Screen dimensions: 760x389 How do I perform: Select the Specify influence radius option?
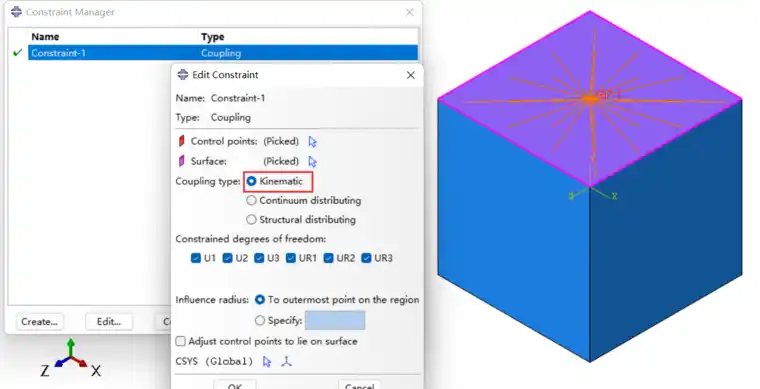click(x=260, y=320)
